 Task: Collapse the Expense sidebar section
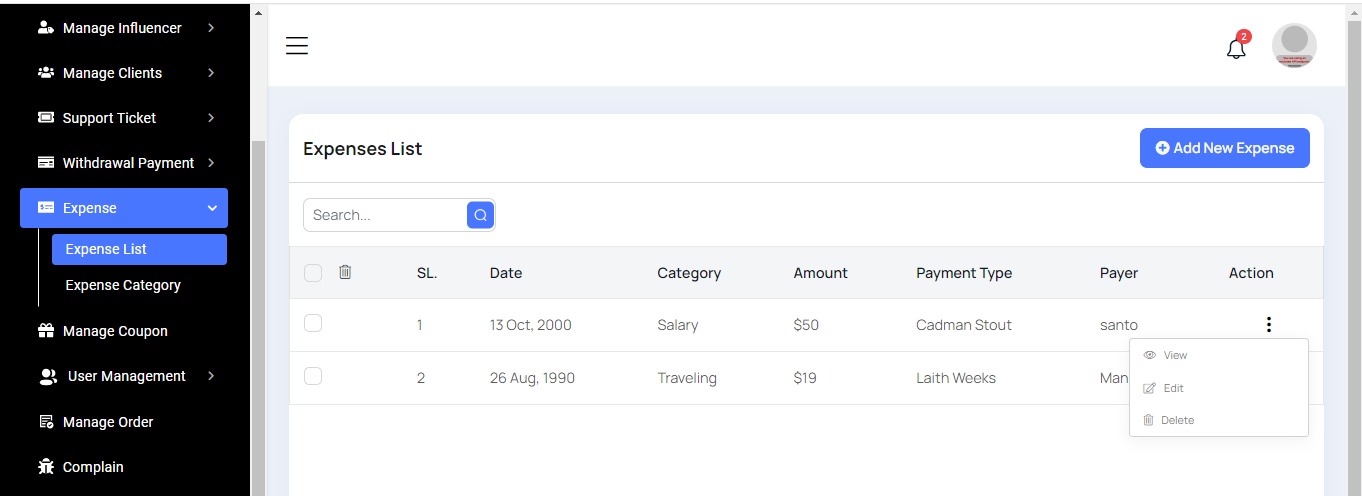[211, 208]
